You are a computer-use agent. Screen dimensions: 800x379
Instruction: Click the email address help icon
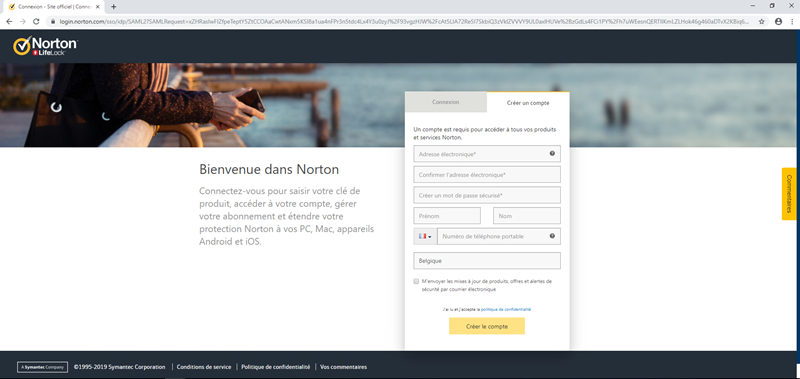[552, 153]
